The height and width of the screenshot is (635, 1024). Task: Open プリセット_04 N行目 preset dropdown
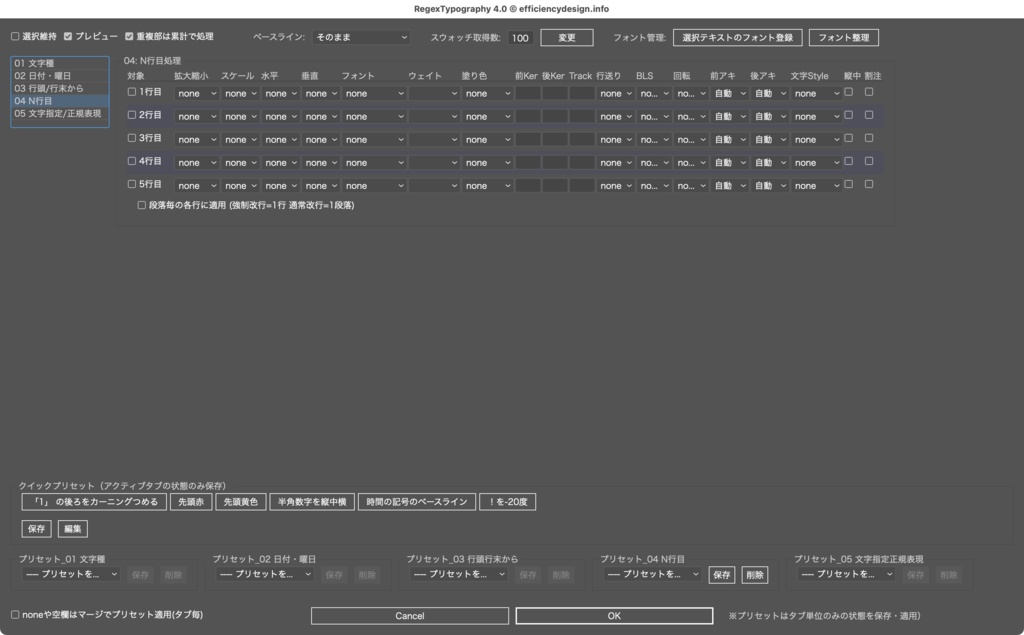coord(652,574)
